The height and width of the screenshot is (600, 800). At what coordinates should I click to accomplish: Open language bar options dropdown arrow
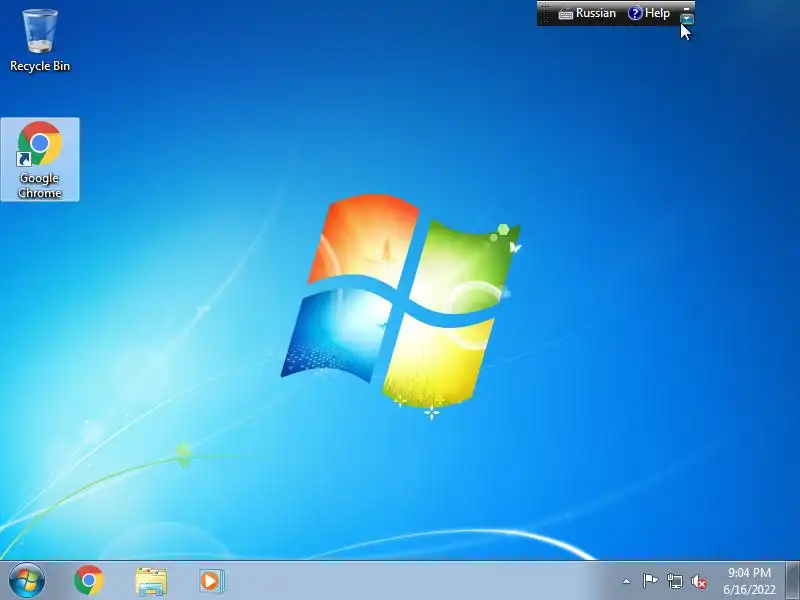coord(687,19)
